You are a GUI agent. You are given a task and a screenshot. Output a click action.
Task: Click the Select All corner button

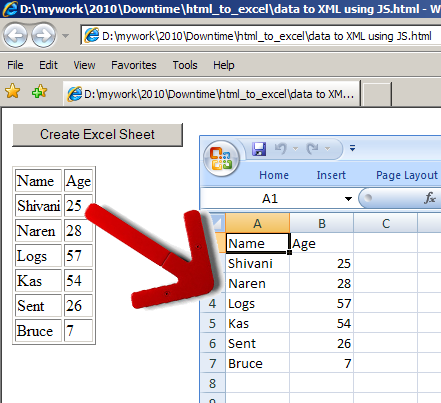tap(217, 223)
